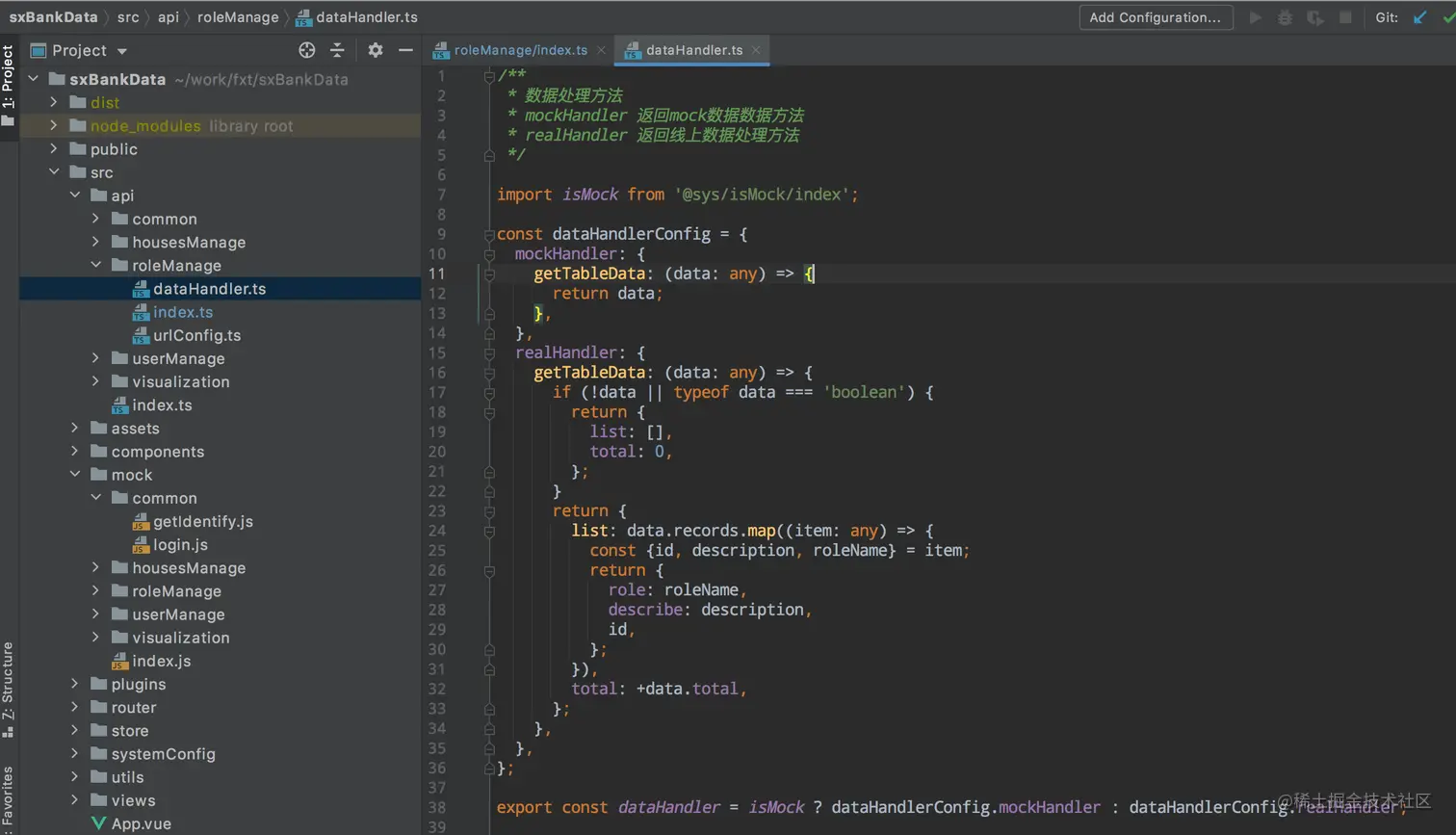1456x835 pixels.
Task: Click the Run play icon
Action: point(1255,17)
